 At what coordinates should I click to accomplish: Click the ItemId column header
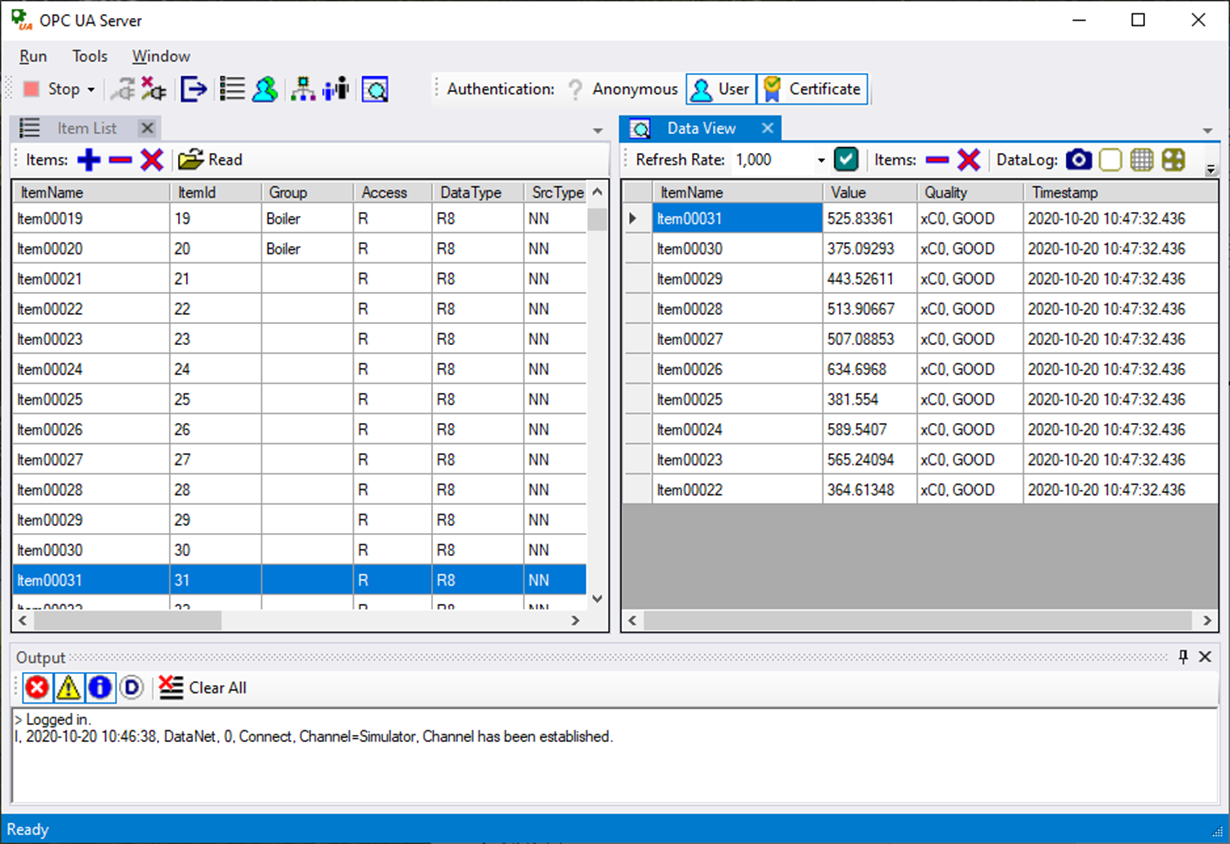216,192
